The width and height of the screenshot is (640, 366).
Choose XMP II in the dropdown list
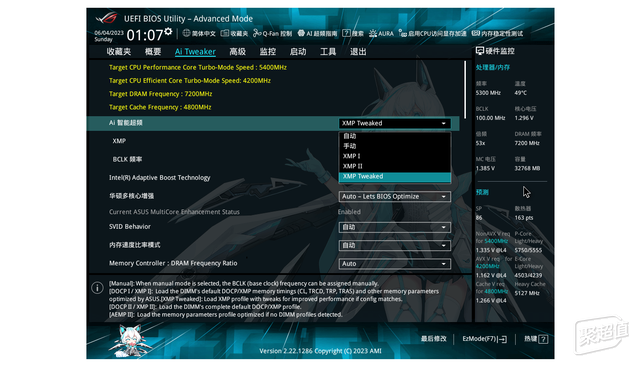coord(395,166)
